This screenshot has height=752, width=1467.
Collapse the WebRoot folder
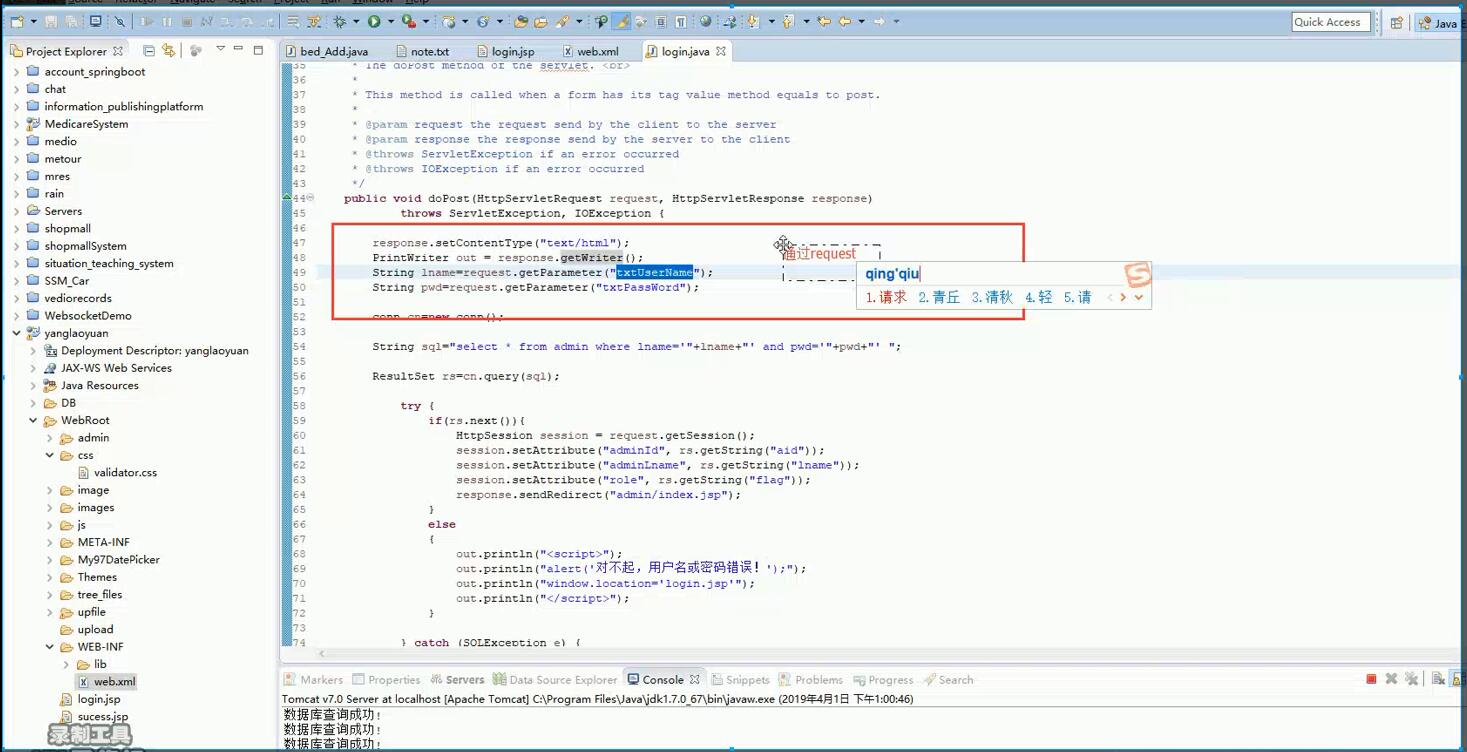click(33, 420)
